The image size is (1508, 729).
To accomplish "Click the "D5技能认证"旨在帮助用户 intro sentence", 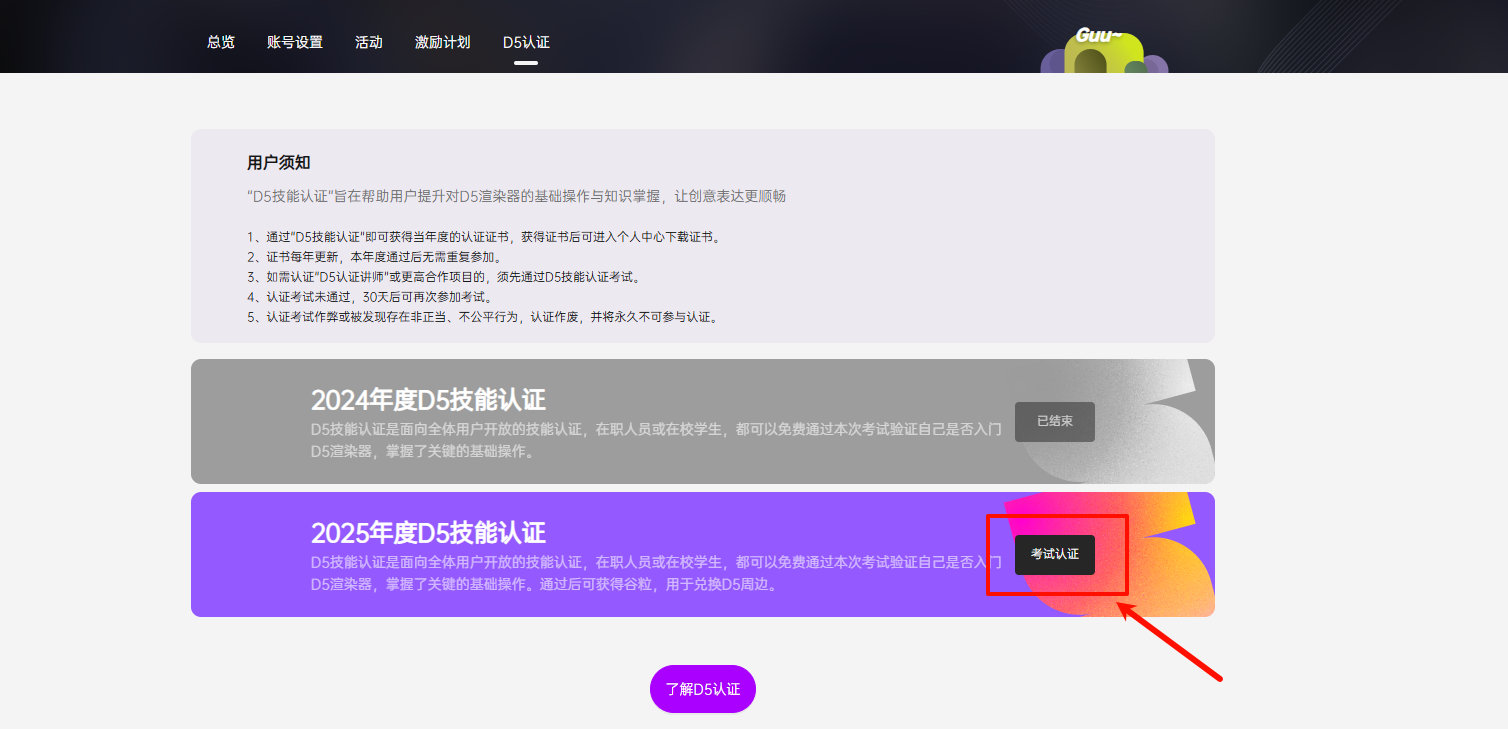I will [x=516, y=196].
